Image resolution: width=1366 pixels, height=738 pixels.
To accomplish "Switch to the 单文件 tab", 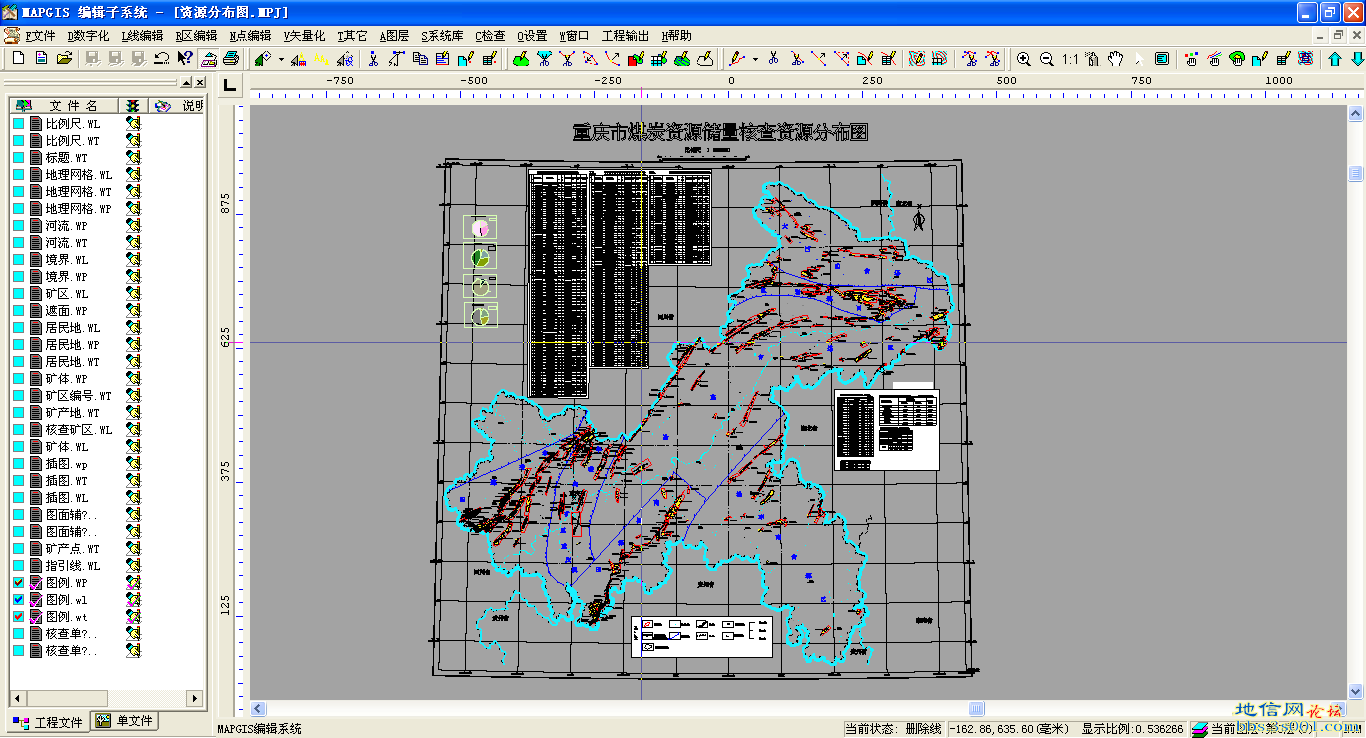I will (125, 721).
